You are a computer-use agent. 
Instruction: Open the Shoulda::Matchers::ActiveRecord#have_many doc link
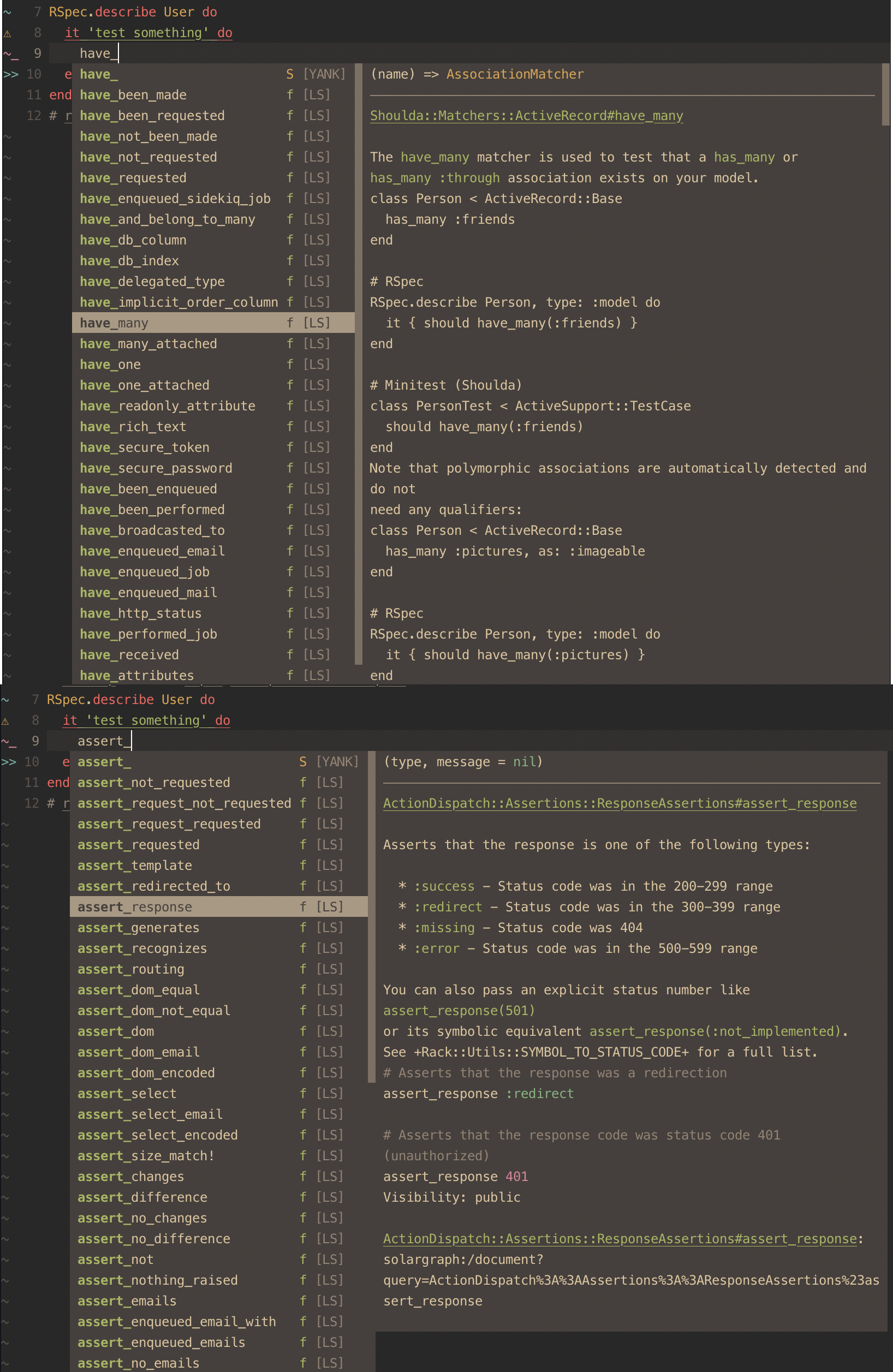click(526, 116)
